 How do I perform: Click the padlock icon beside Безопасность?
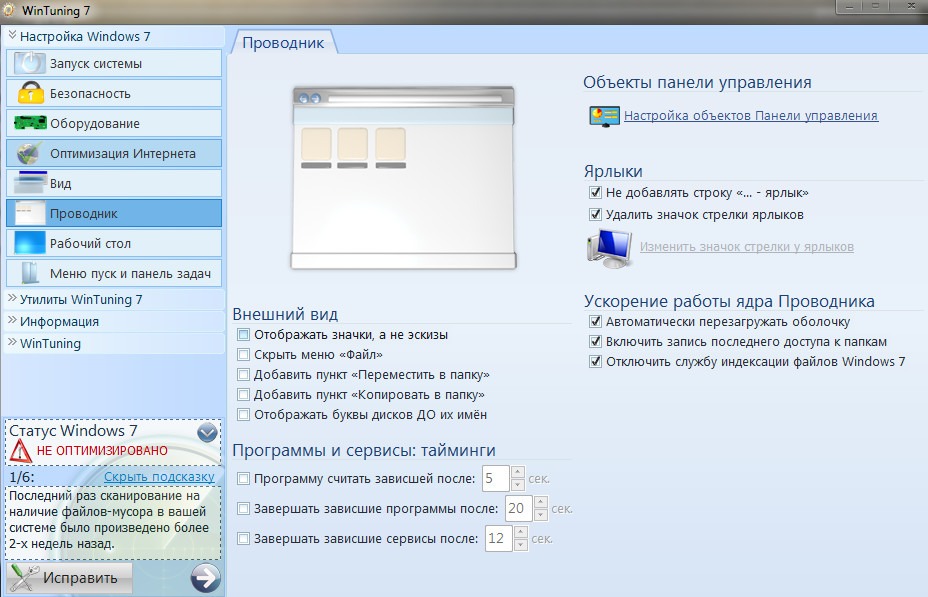(x=30, y=93)
